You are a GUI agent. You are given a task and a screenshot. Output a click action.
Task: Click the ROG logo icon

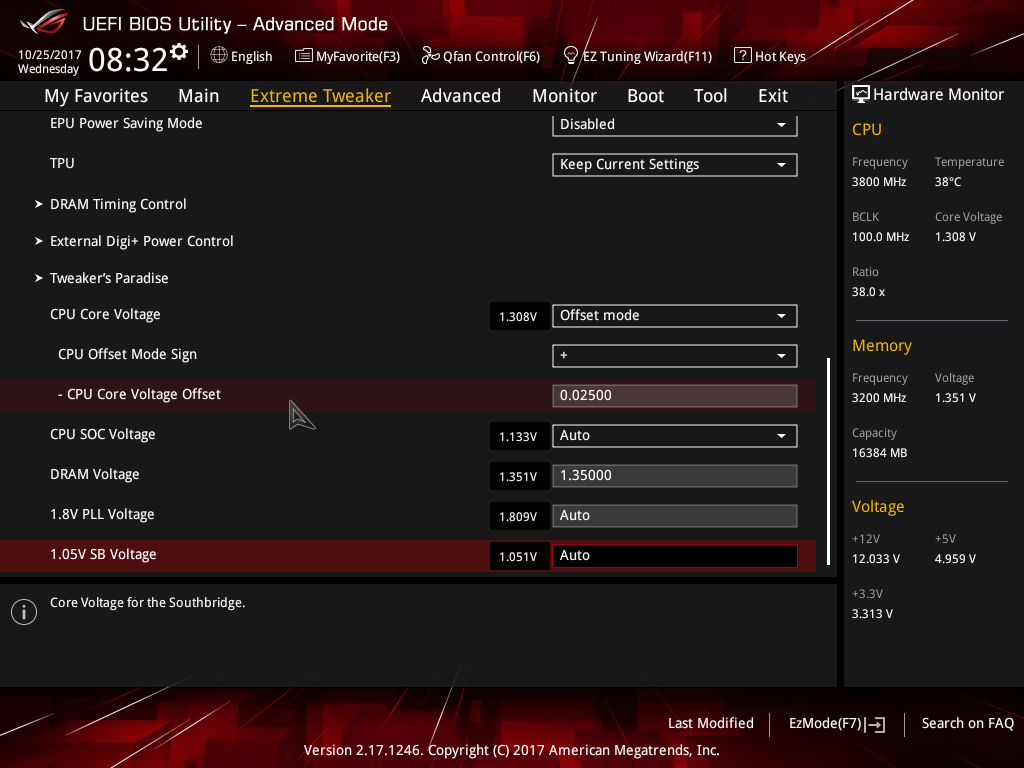44,22
